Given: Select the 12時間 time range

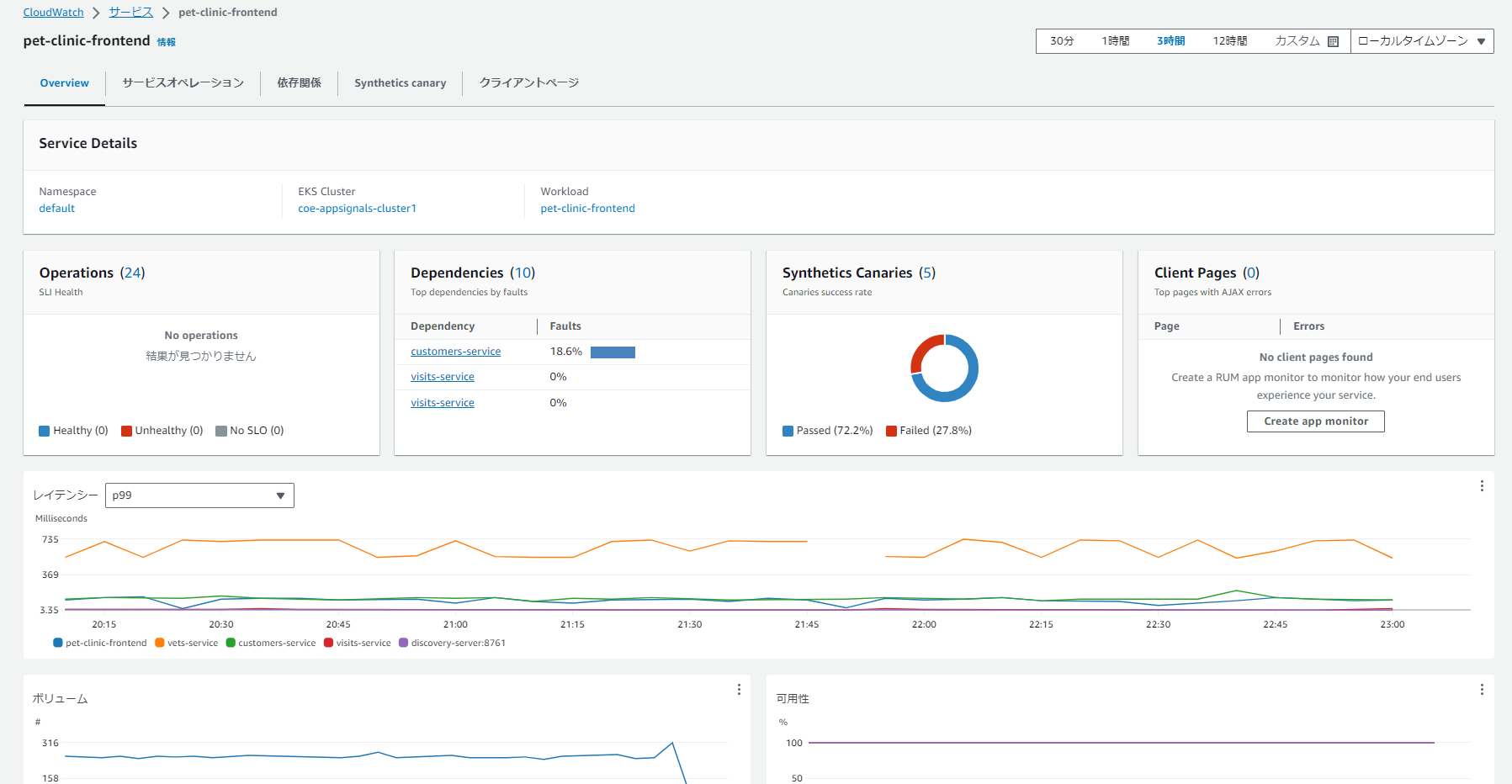Looking at the screenshot, I should [x=1229, y=41].
